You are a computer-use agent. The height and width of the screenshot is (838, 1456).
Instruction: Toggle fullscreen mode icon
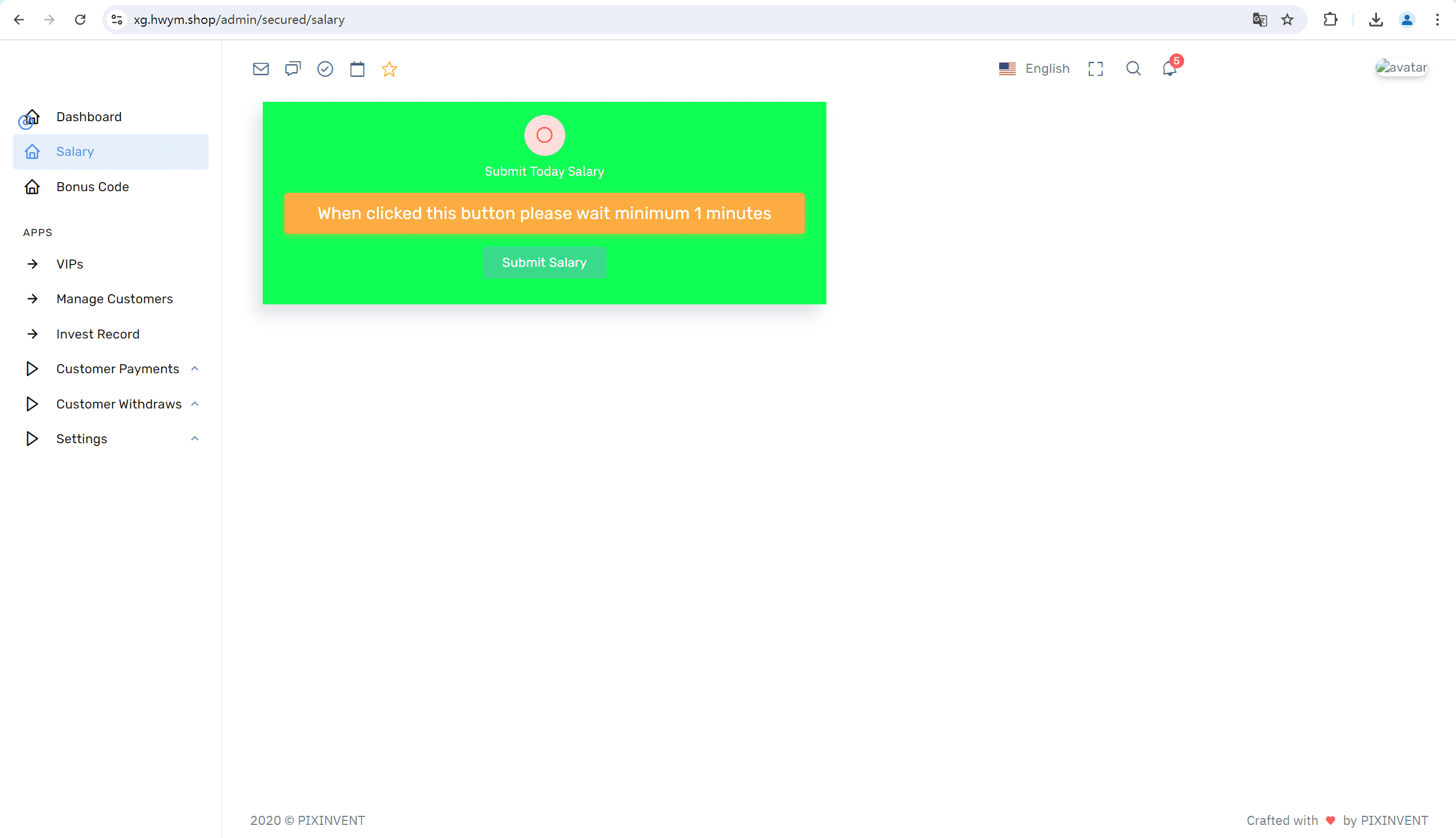click(1095, 69)
